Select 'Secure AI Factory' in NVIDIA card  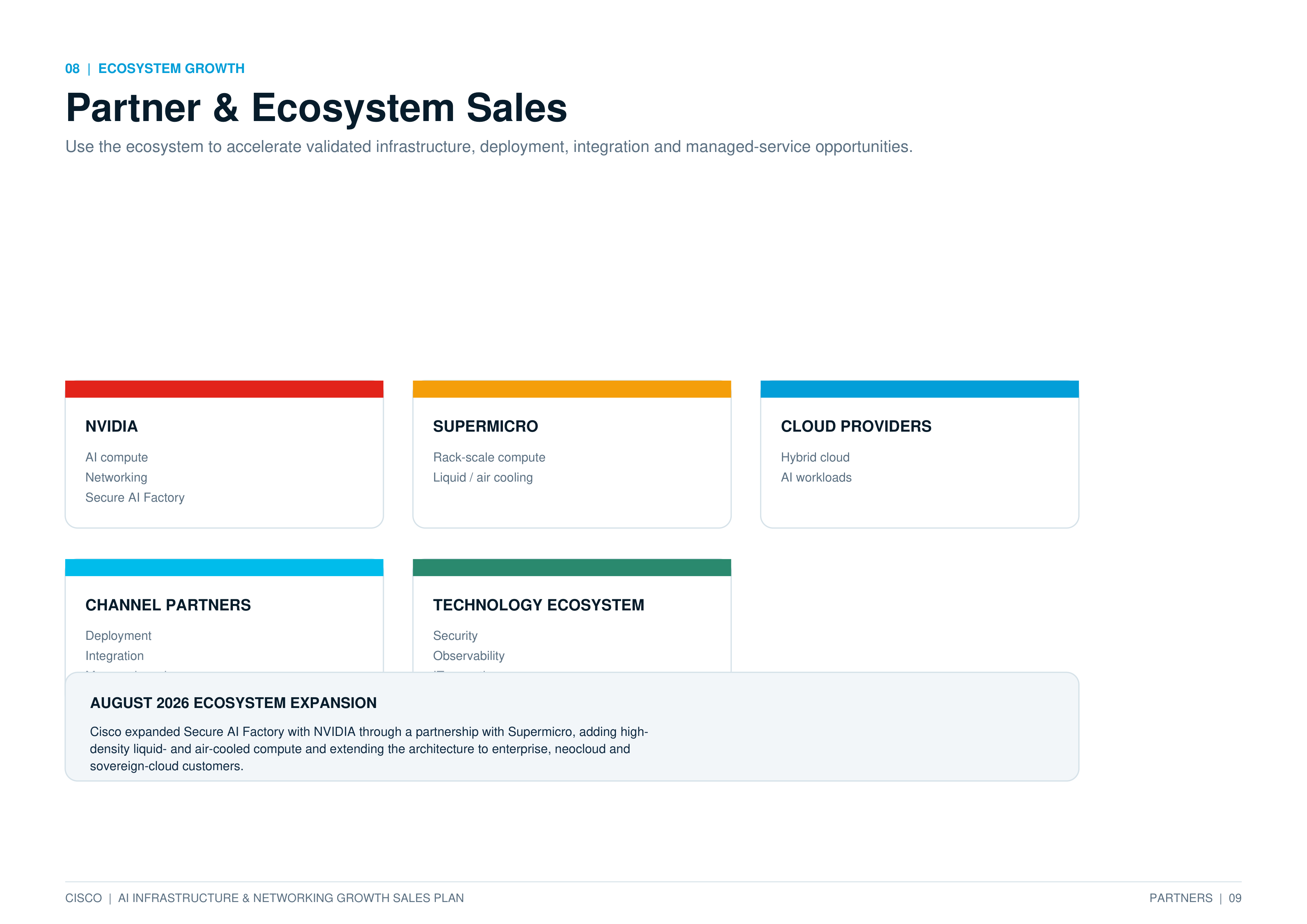coord(135,497)
